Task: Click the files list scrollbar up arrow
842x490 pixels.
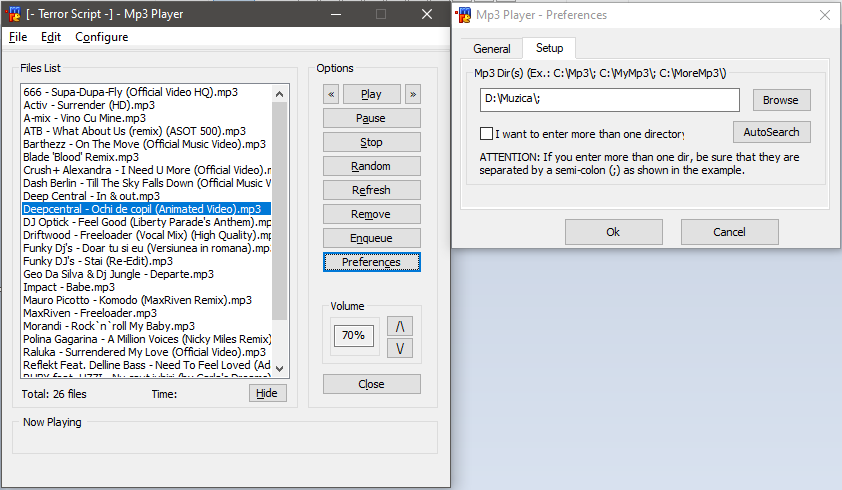Action: [x=279, y=94]
